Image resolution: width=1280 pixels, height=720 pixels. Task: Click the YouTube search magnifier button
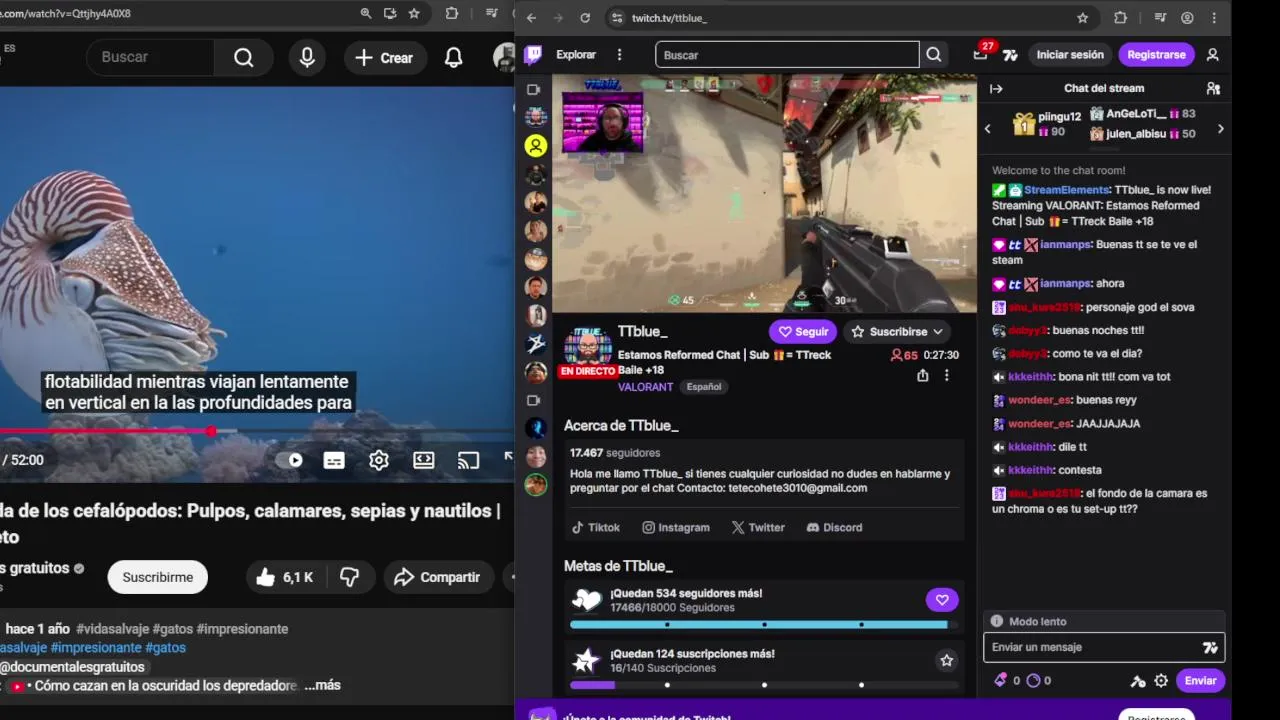(x=243, y=57)
